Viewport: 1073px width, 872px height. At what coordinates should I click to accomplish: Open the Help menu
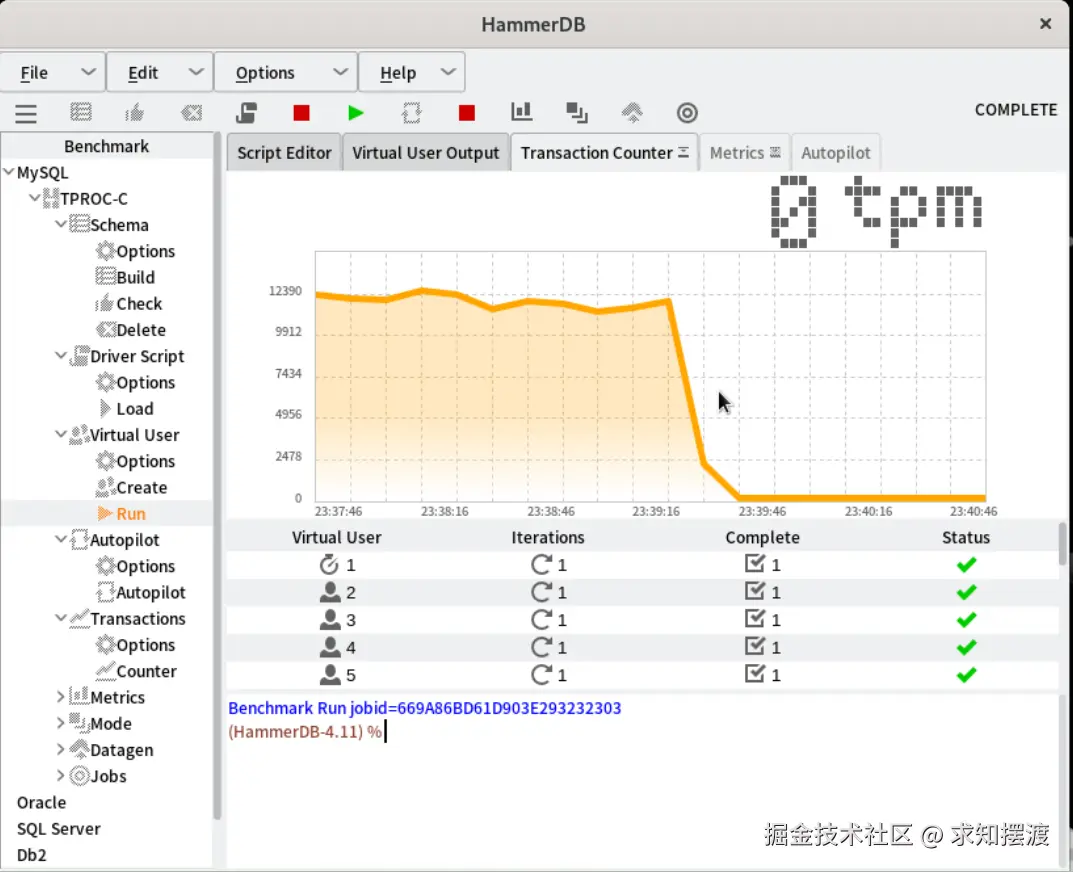pyautogui.click(x=412, y=72)
